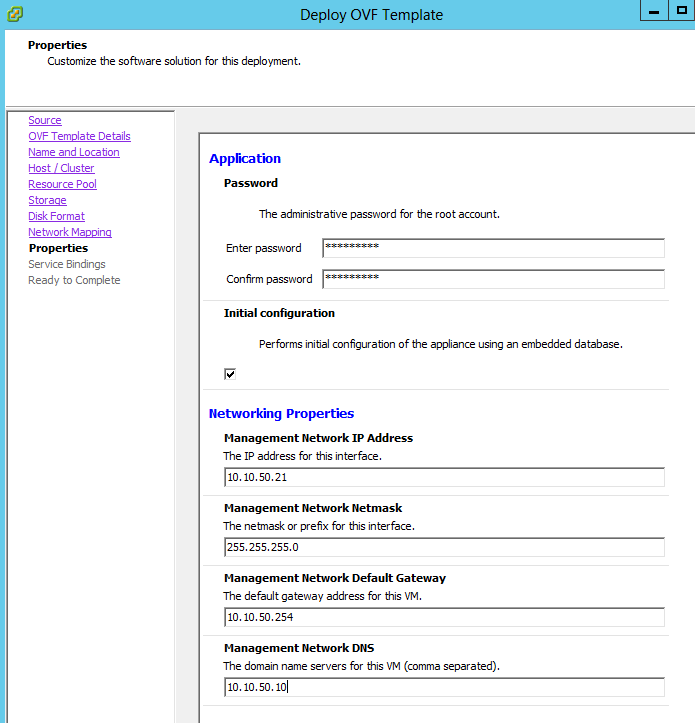Screen dimensions: 695x723
Task: Select the current Properties step
Action: [x=58, y=248]
